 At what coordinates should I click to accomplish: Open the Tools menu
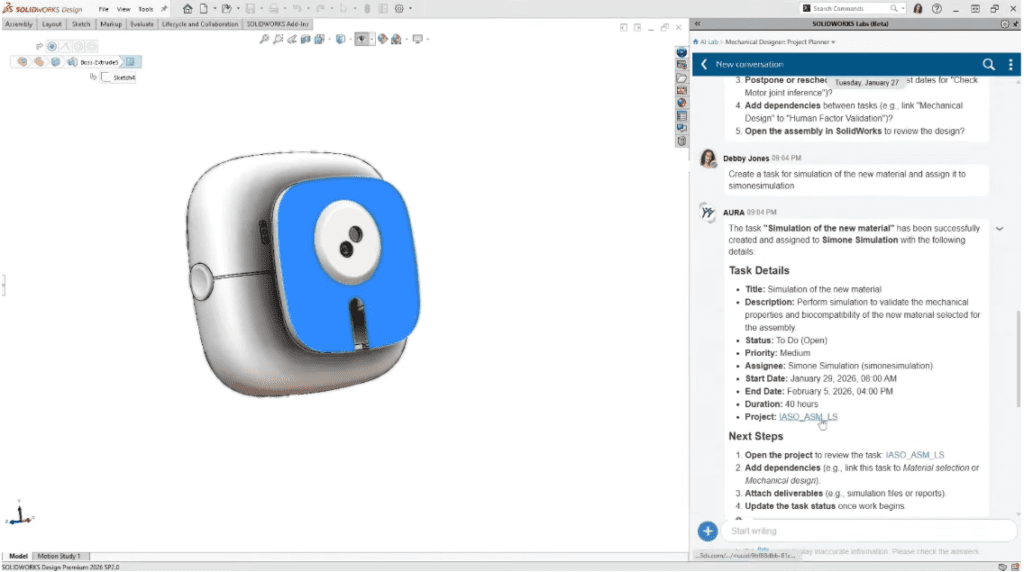(145, 9)
